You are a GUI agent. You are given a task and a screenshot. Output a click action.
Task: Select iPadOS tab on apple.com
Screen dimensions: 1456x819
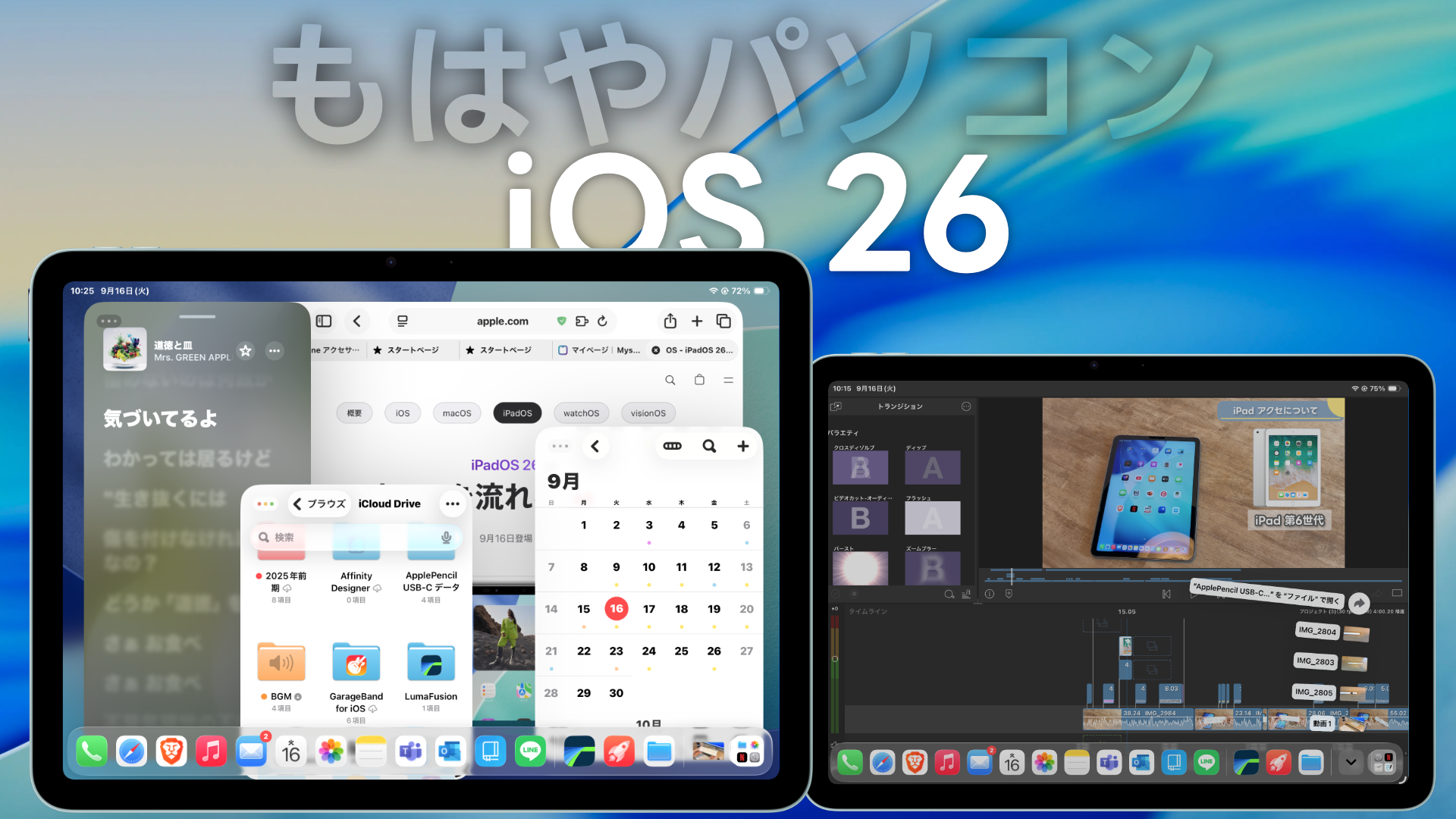pyautogui.click(x=517, y=413)
